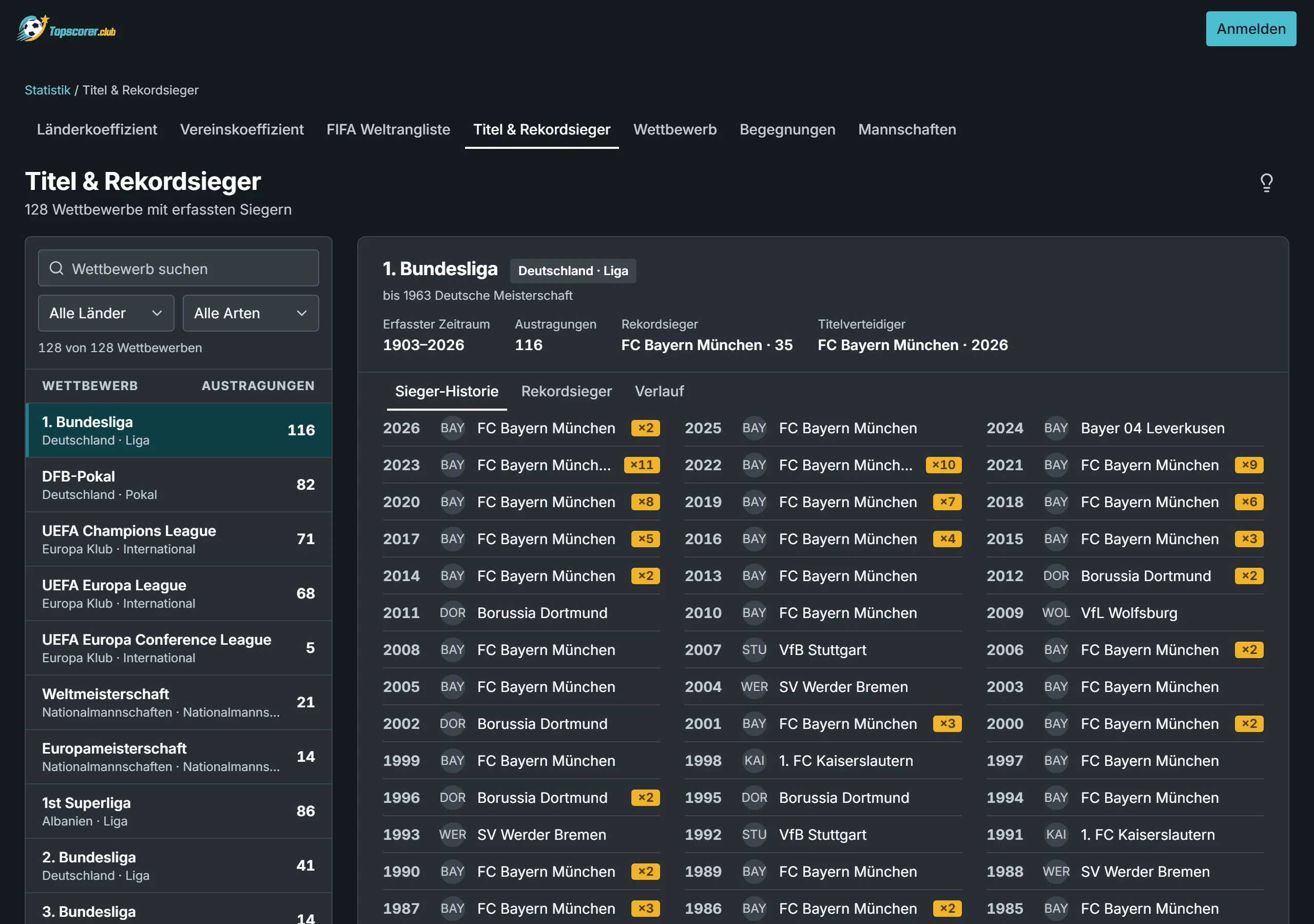Click Titelverteidiger value FC Bayern München · 2026
The height and width of the screenshot is (924, 1314).
[x=912, y=344]
